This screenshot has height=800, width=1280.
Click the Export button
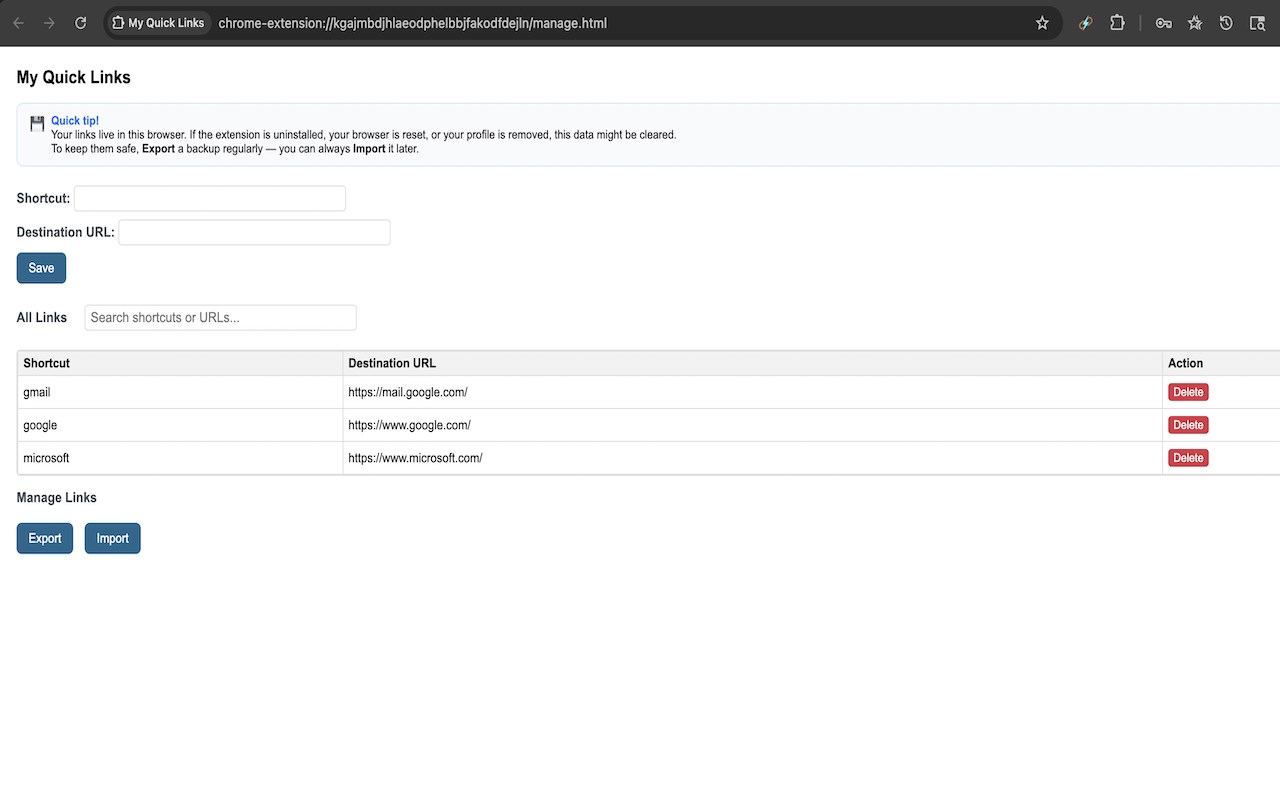45,538
